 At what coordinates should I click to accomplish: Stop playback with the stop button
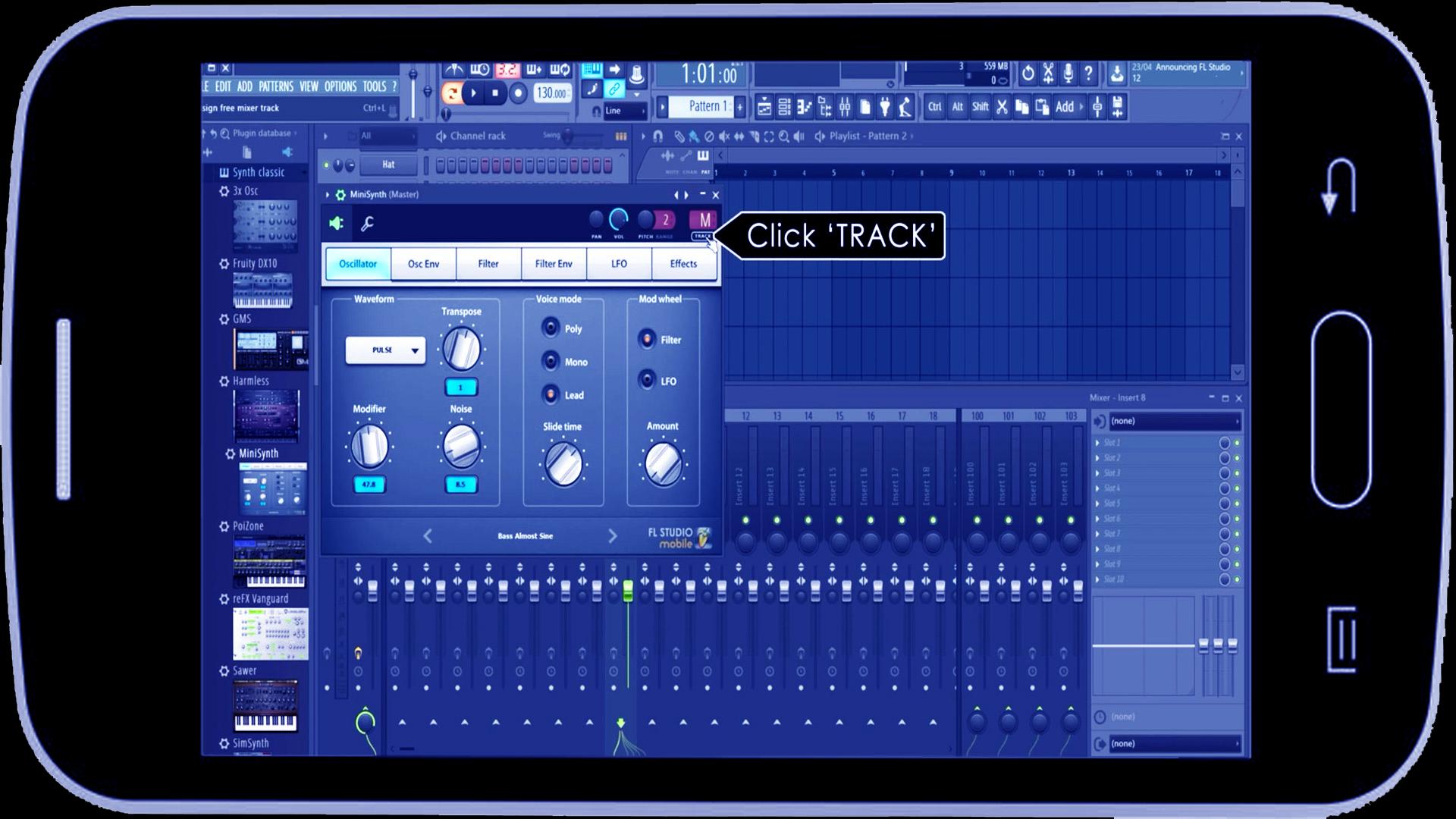(x=495, y=93)
